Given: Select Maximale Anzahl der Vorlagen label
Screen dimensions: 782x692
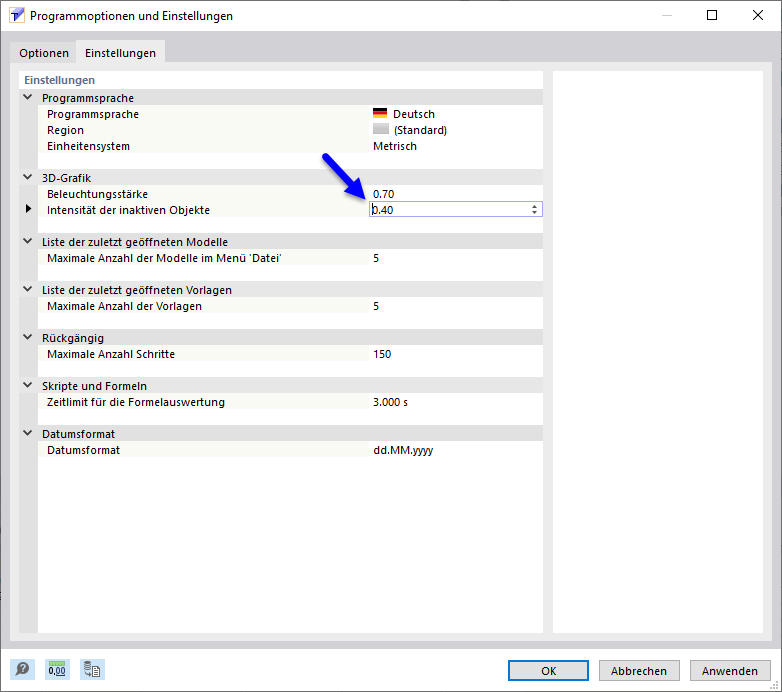Looking at the screenshot, I should (x=124, y=306).
